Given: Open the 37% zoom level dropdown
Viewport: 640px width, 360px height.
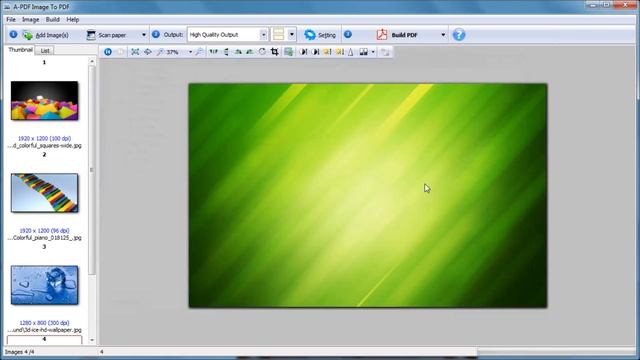Looking at the screenshot, I should tap(190, 52).
